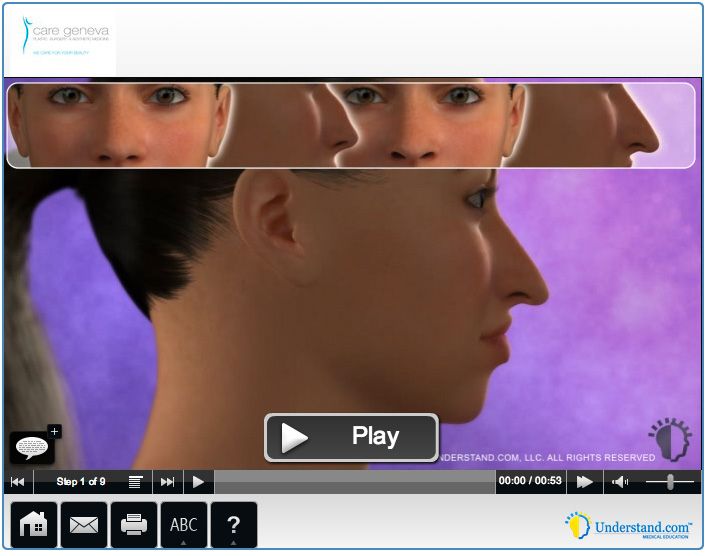The width and height of the screenshot is (708, 556).
Task: Click the envelope email icon
Action: (84, 525)
